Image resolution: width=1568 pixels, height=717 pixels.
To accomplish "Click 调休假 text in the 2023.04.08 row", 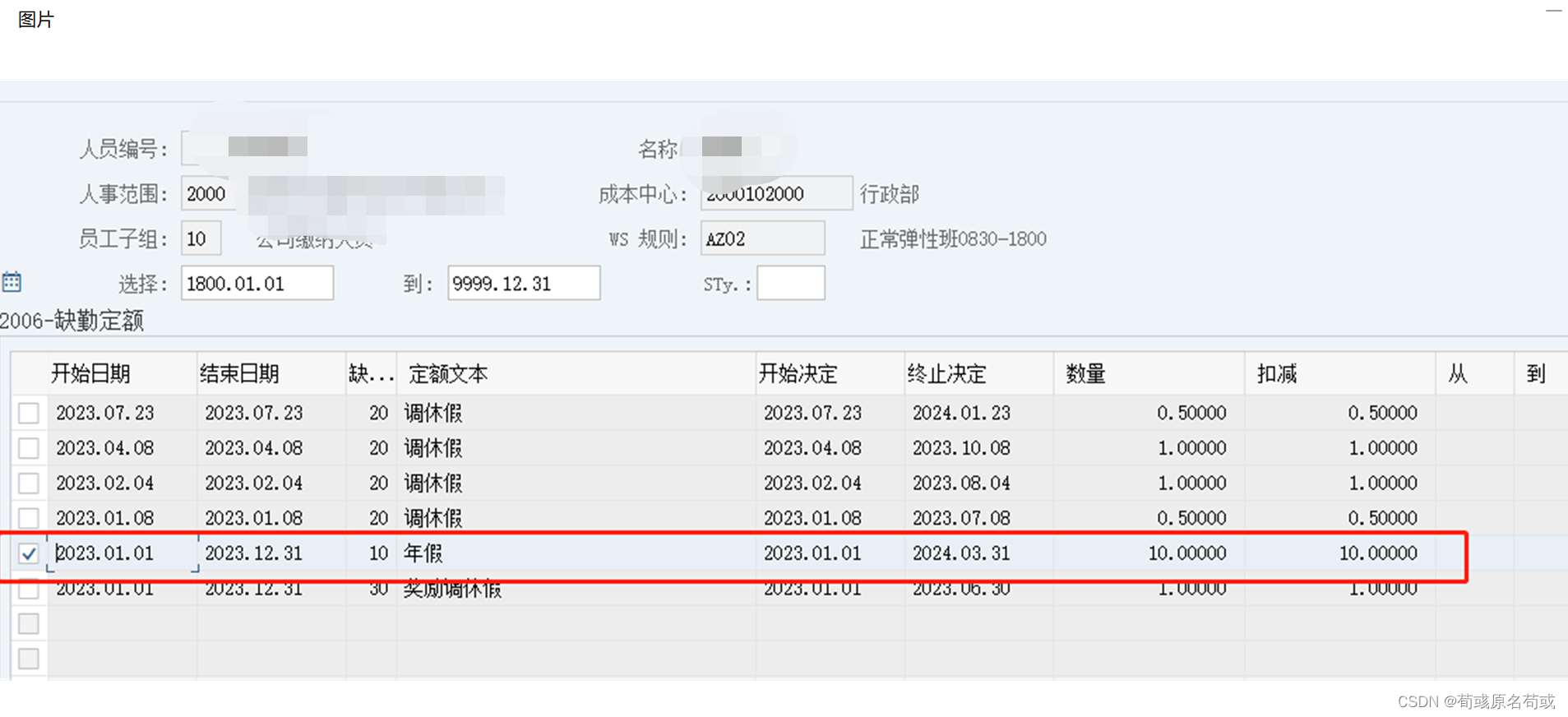I will pos(432,448).
